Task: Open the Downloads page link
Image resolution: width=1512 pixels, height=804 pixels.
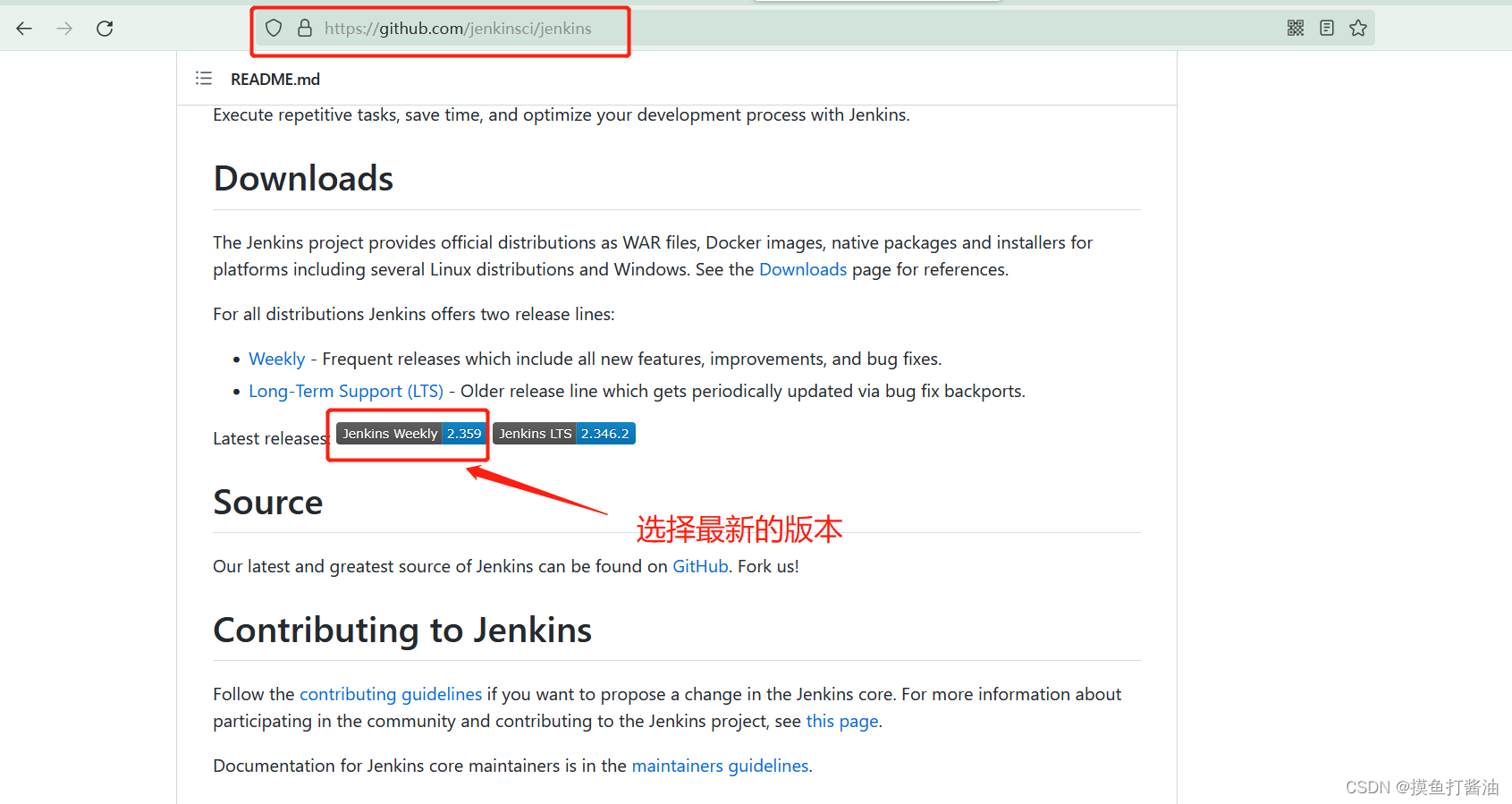Action: click(x=803, y=269)
